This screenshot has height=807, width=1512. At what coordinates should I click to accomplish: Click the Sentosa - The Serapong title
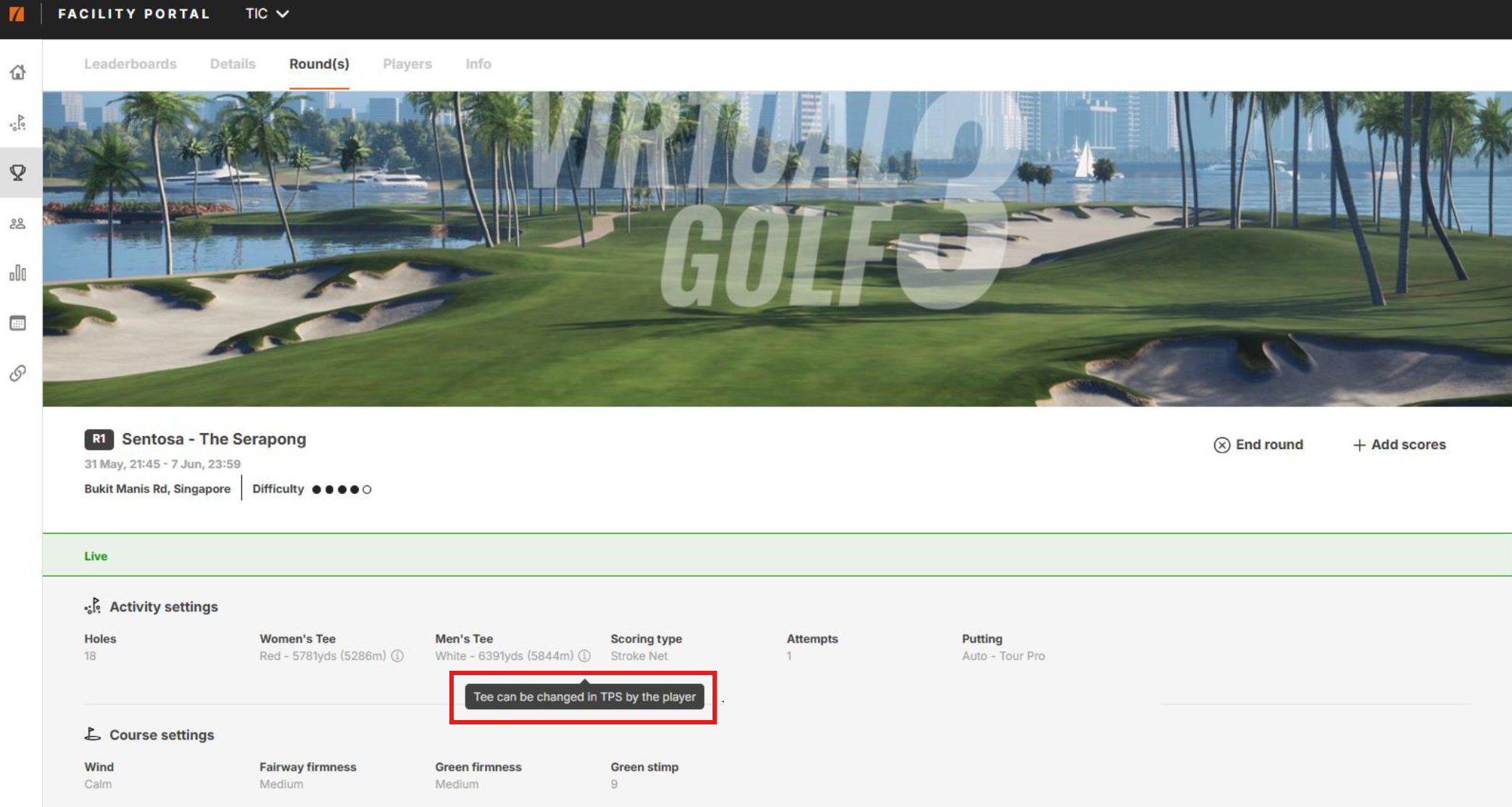[x=214, y=439]
